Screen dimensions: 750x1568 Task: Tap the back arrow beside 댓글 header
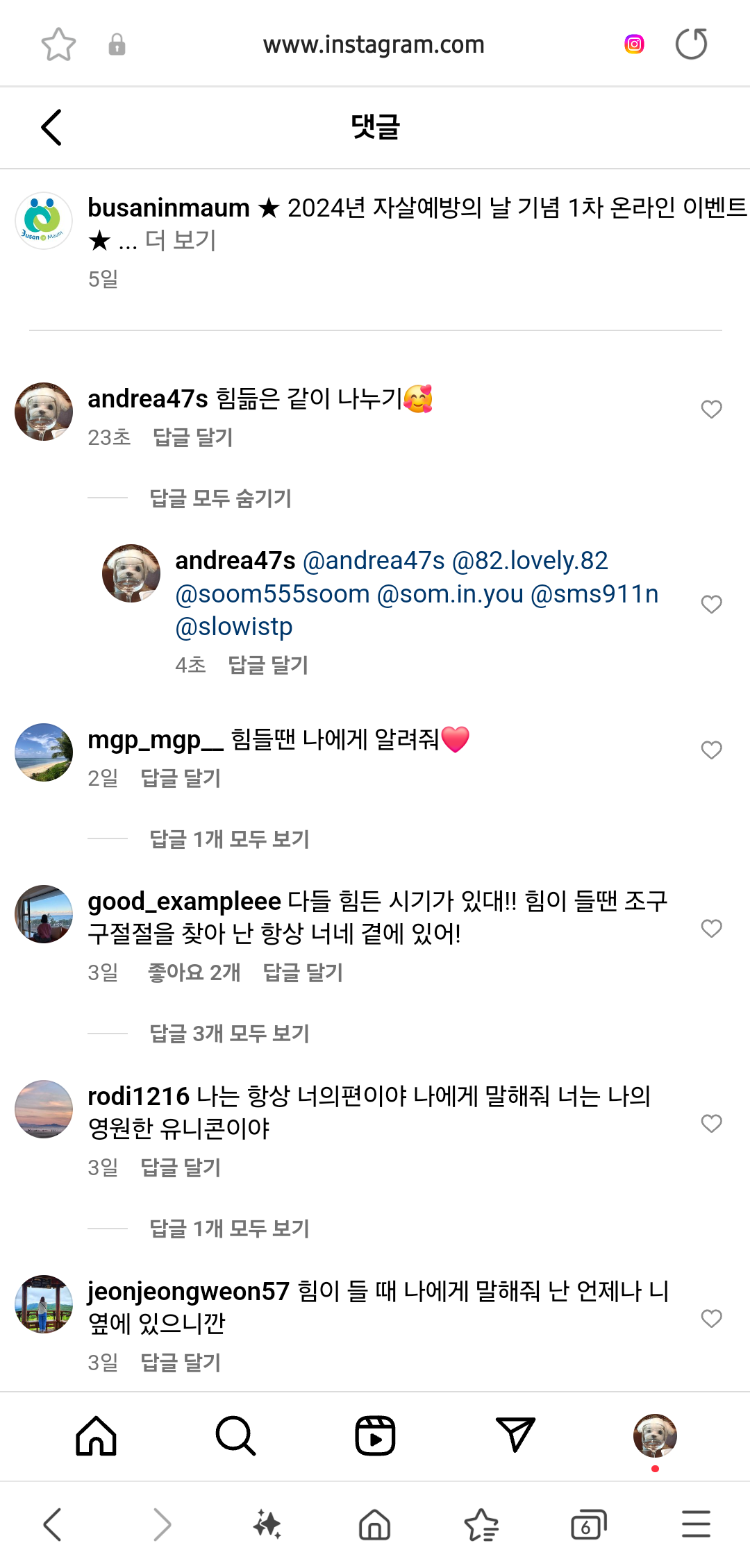point(52,128)
